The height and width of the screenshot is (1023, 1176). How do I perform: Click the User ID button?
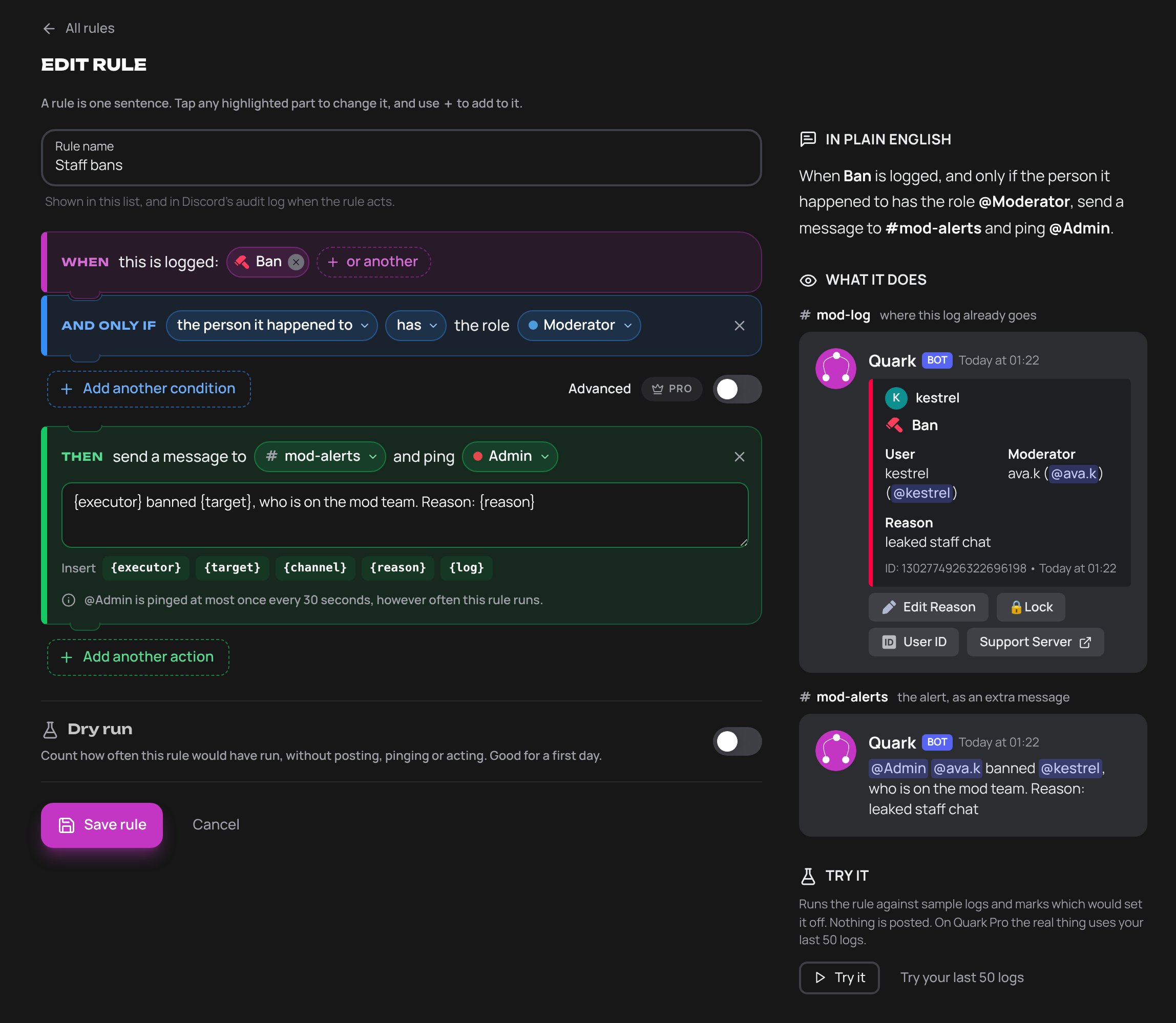(913, 642)
